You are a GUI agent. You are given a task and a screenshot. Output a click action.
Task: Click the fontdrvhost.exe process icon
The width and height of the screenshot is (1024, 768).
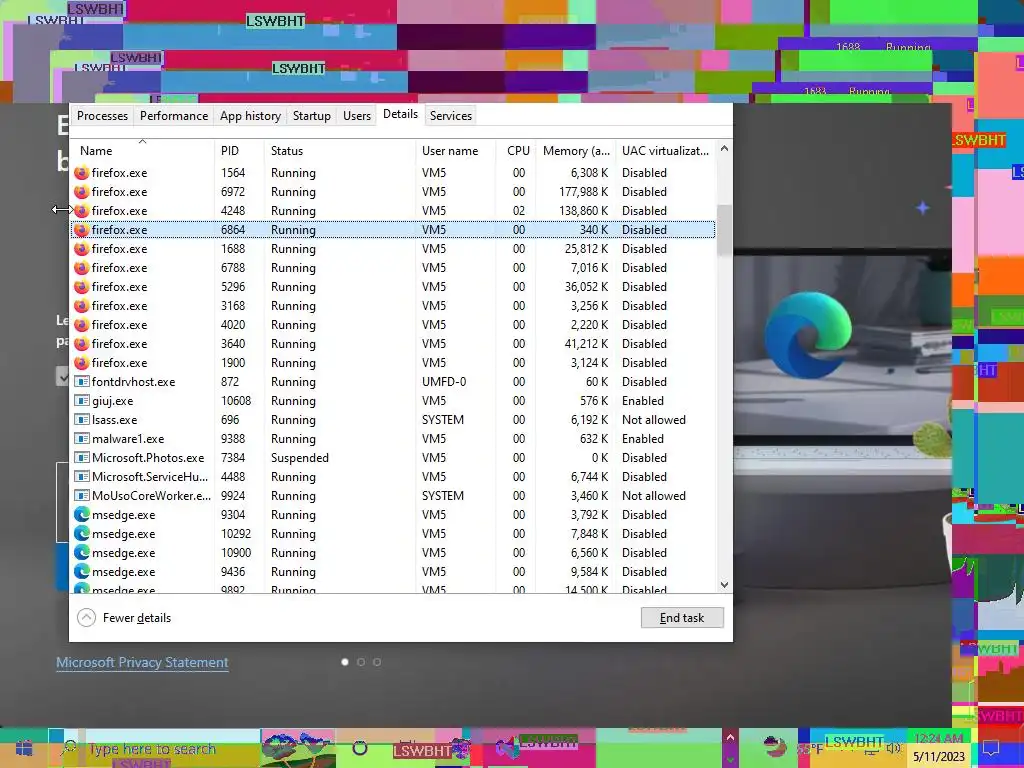82,381
